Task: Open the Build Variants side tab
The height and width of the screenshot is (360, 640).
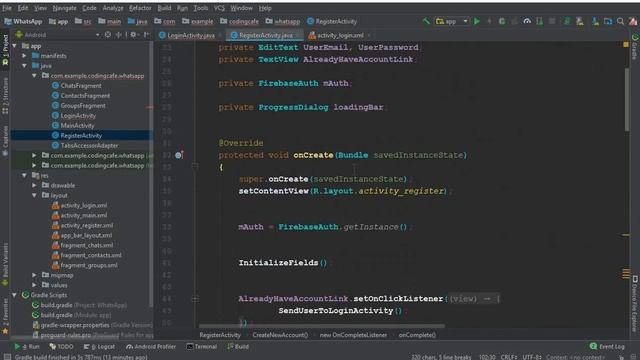Action: (5, 264)
